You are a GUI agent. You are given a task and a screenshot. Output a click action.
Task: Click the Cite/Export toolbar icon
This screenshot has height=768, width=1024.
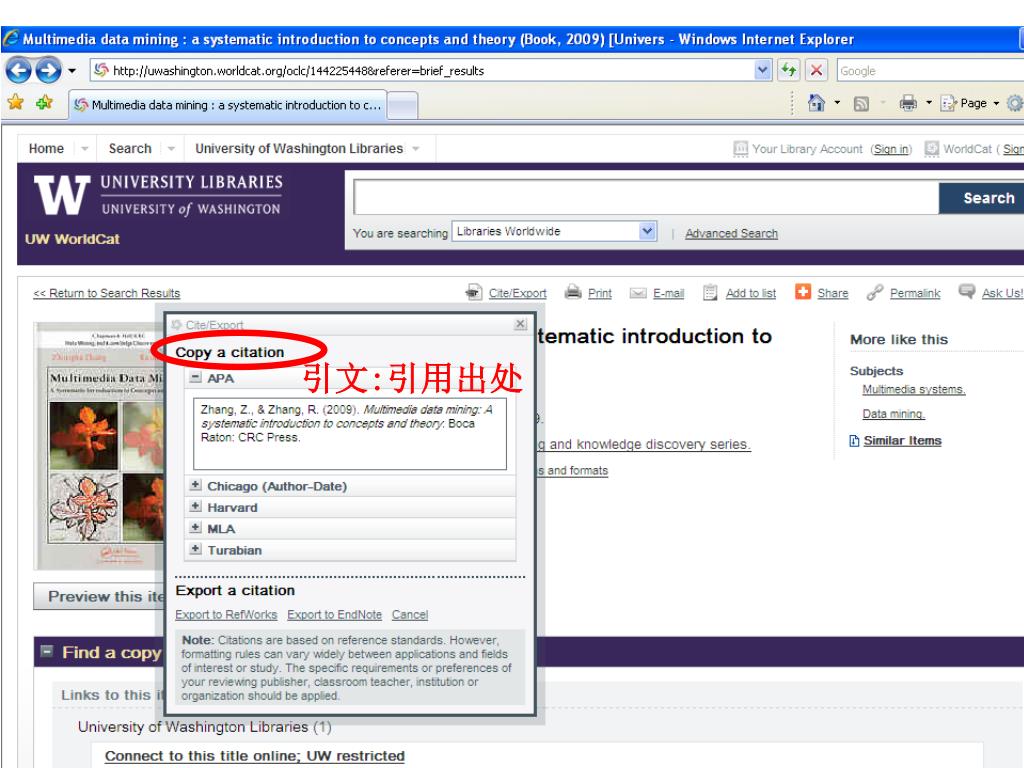(473, 292)
